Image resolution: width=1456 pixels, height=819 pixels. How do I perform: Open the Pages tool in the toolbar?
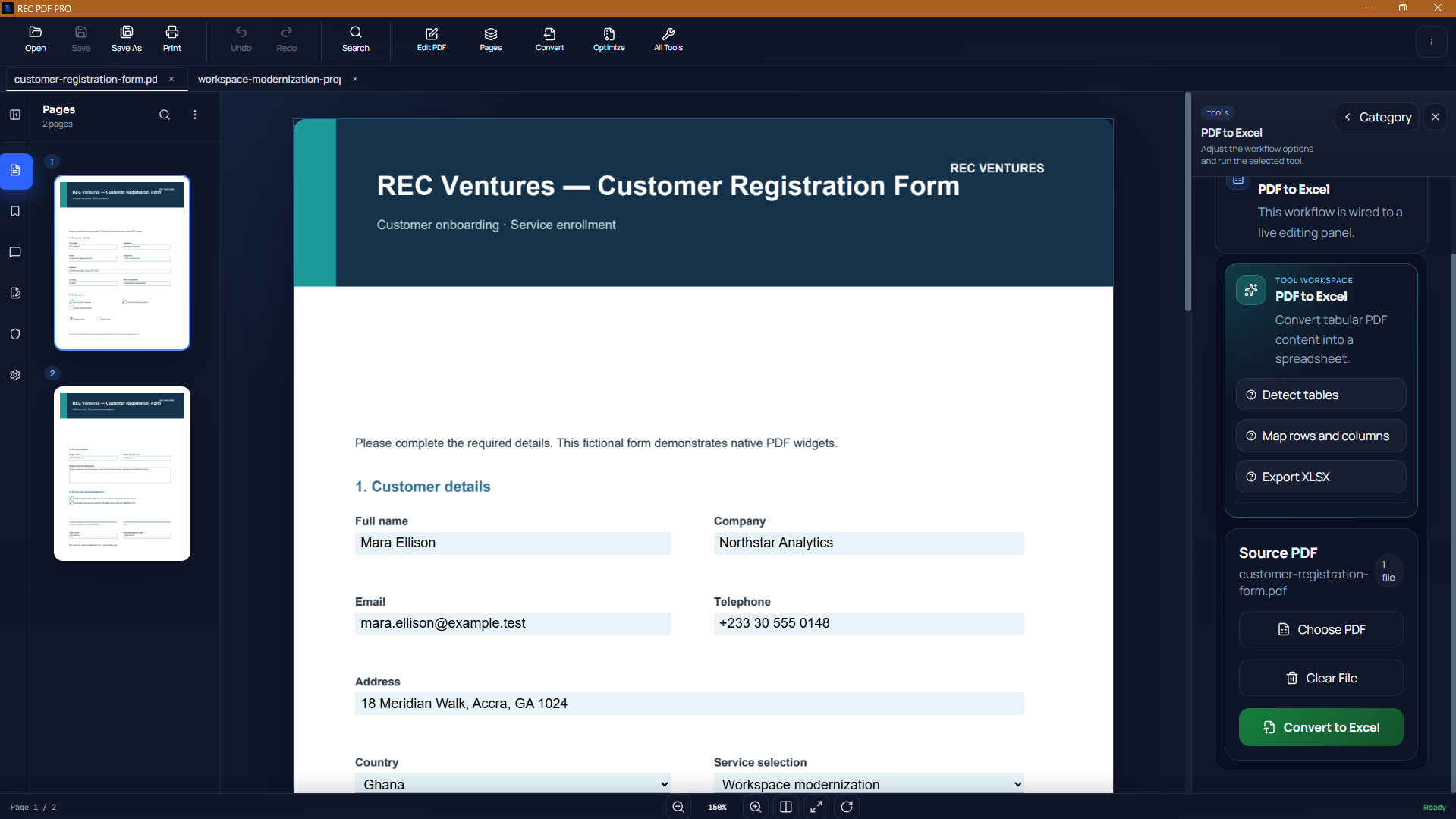click(491, 39)
